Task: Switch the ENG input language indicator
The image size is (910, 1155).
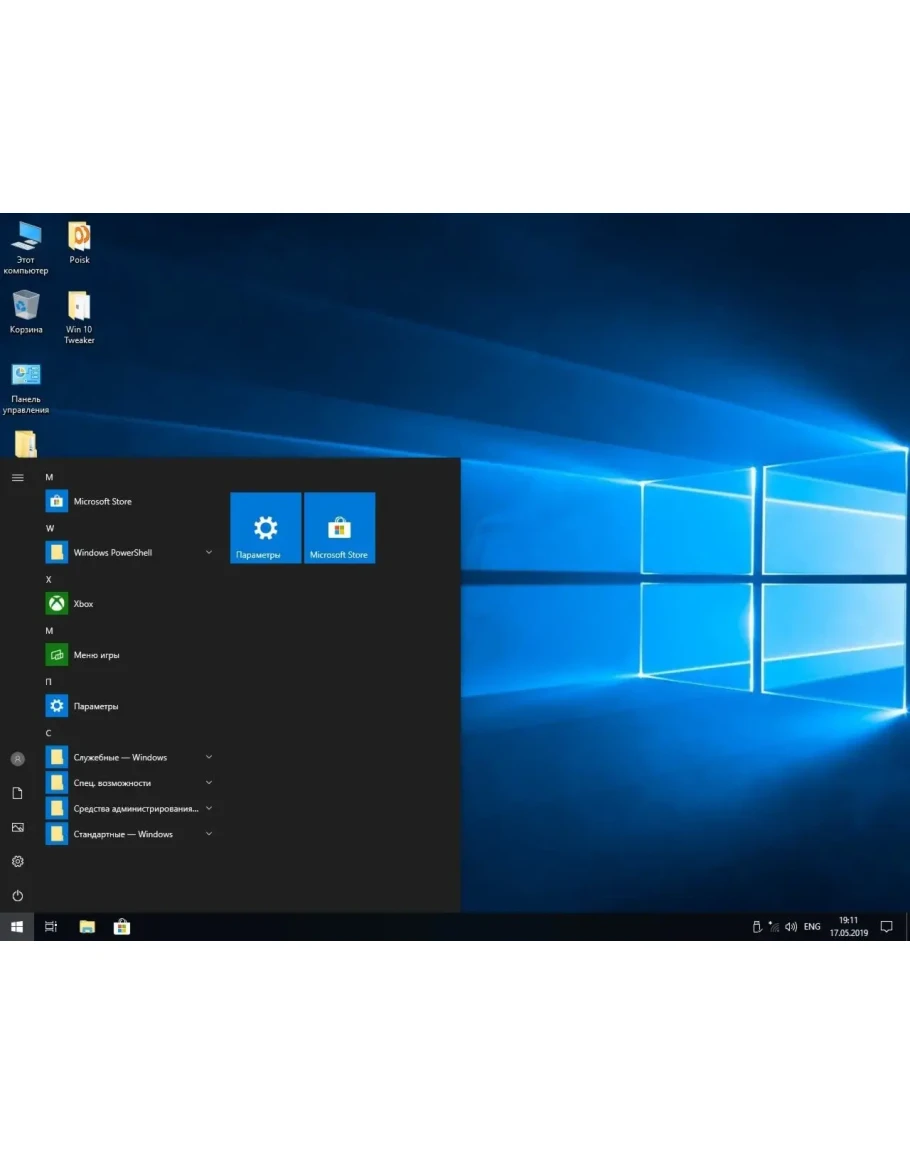Action: (x=812, y=927)
